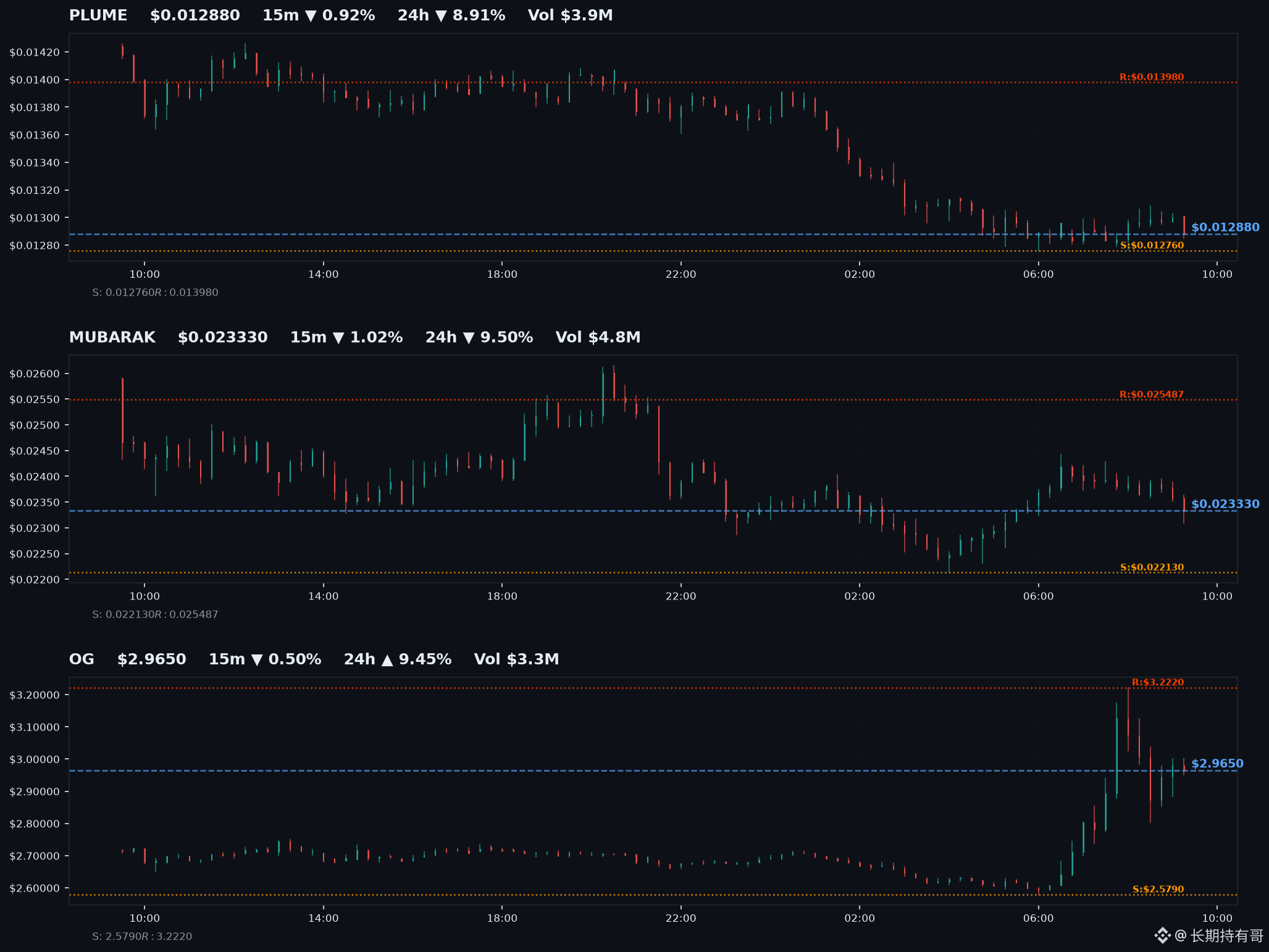Image resolution: width=1269 pixels, height=952 pixels.
Task: Click the red "R:$0.025487" resistance label
Action: [1152, 395]
